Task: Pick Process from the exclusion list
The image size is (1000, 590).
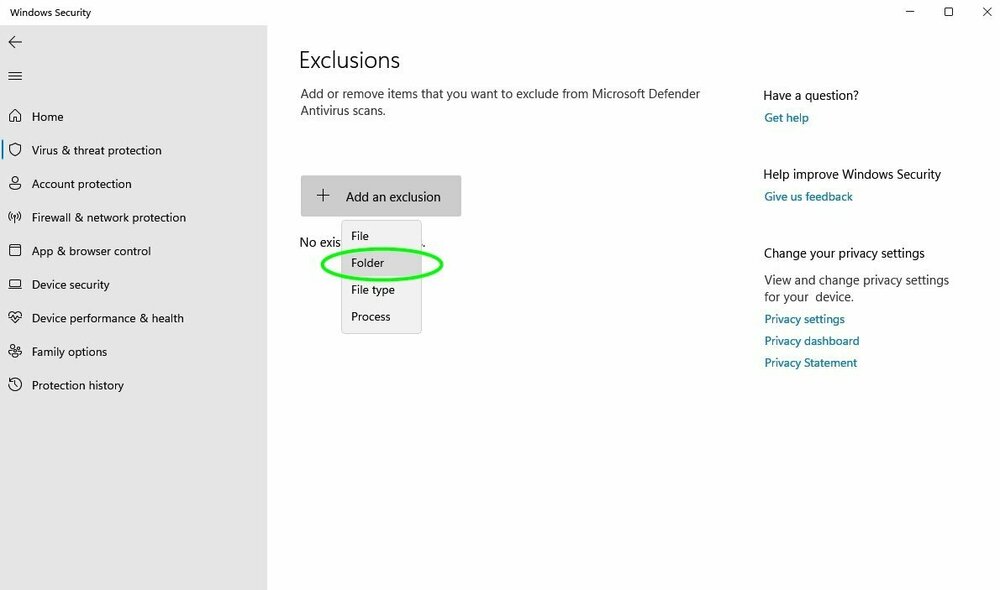Action: [x=371, y=317]
